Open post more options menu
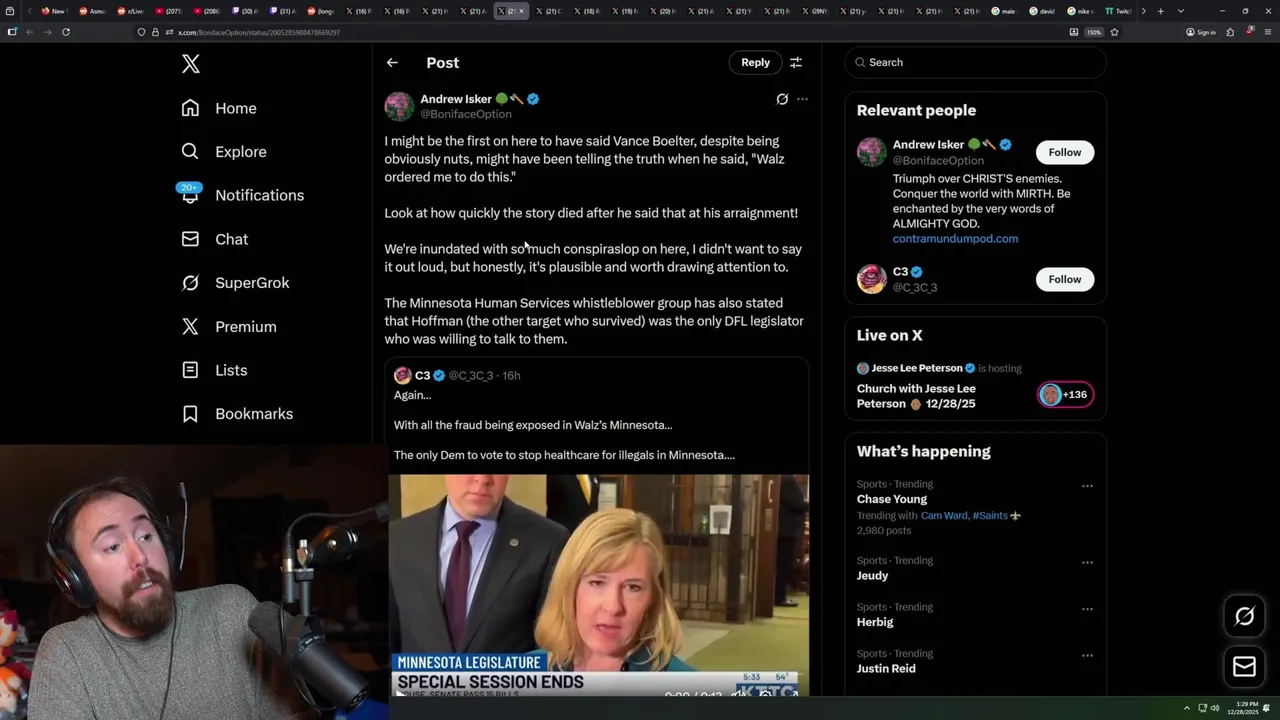Screen dimensions: 1280x720 (802, 99)
